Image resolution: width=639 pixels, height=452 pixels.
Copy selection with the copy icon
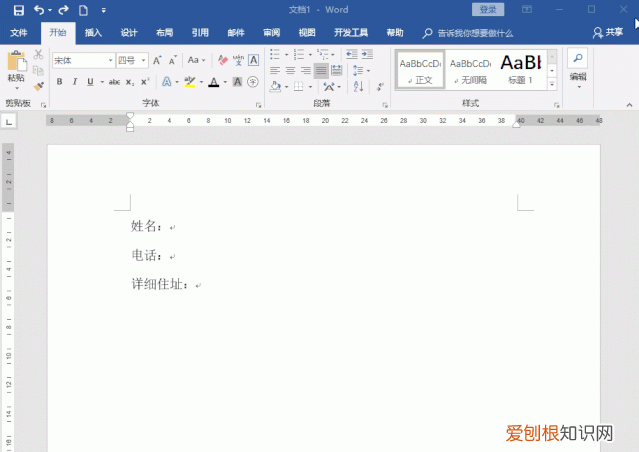click(x=38, y=70)
